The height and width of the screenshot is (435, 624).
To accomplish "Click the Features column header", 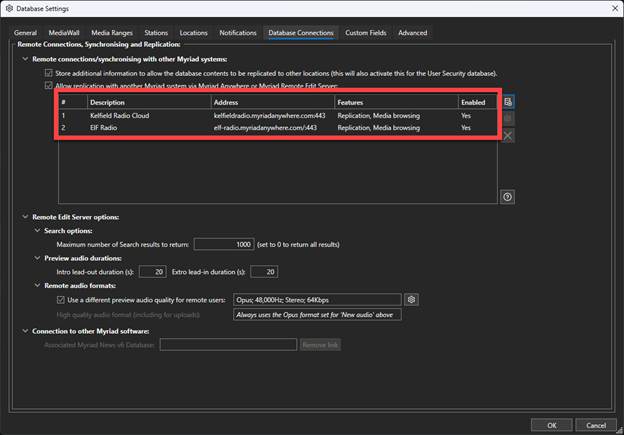I will (x=396, y=102).
